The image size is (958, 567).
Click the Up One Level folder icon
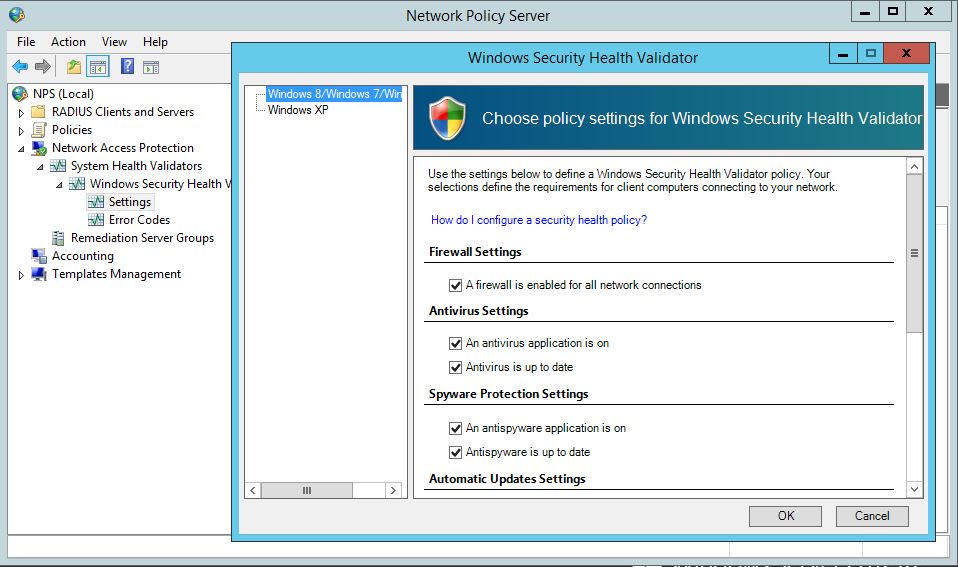74,67
